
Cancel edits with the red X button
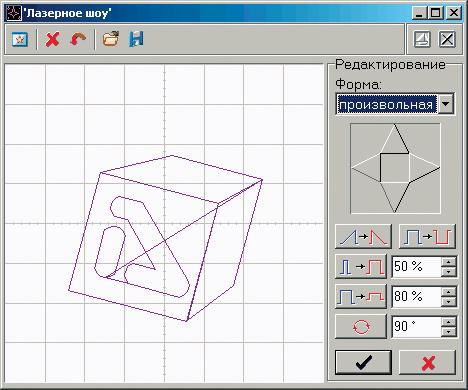(428, 362)
